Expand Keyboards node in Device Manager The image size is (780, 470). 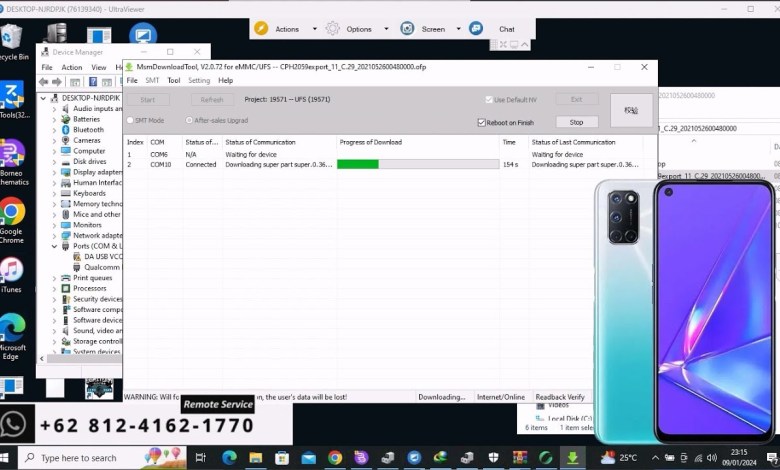coord(54,193)
